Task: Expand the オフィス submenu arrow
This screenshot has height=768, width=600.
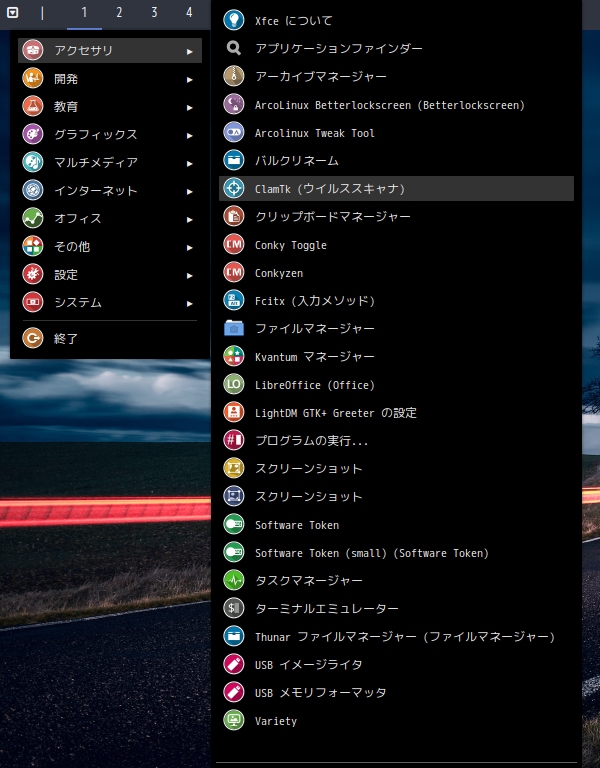Action: pos(190,219)
